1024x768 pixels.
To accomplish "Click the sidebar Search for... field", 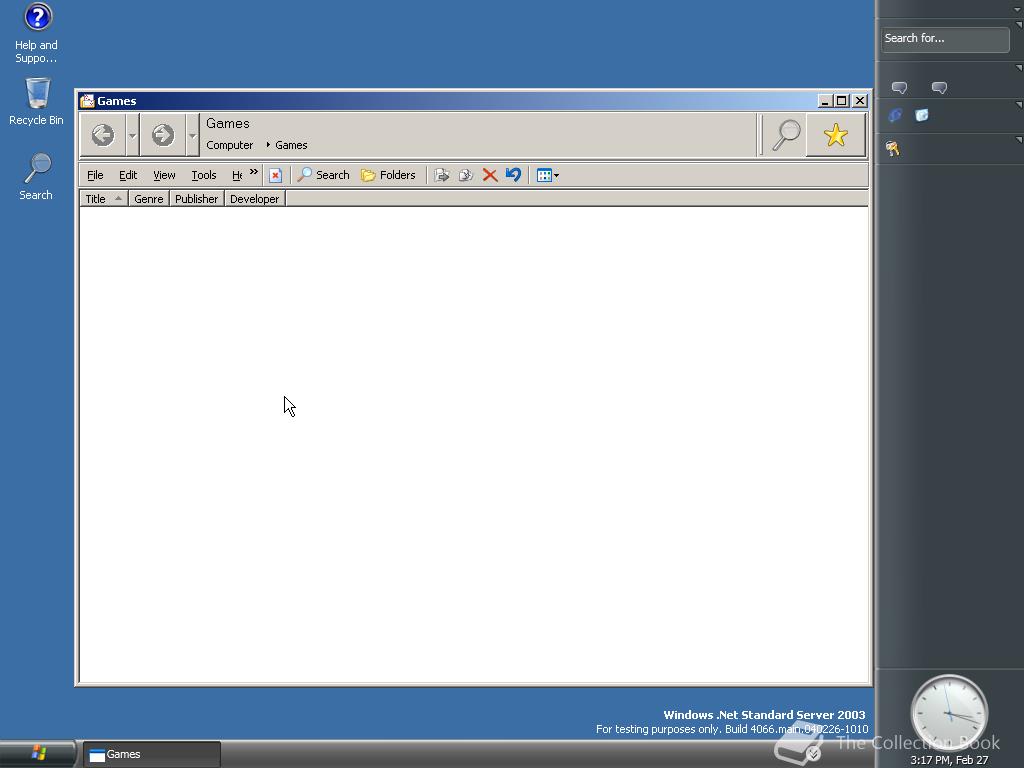I will [x=944, y=39].
